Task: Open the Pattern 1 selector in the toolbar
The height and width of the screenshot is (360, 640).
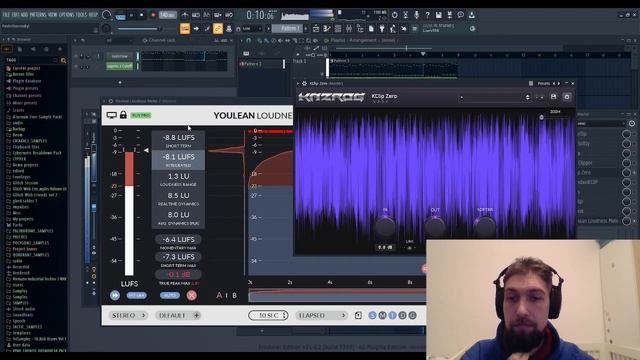Action: (287, 28)
